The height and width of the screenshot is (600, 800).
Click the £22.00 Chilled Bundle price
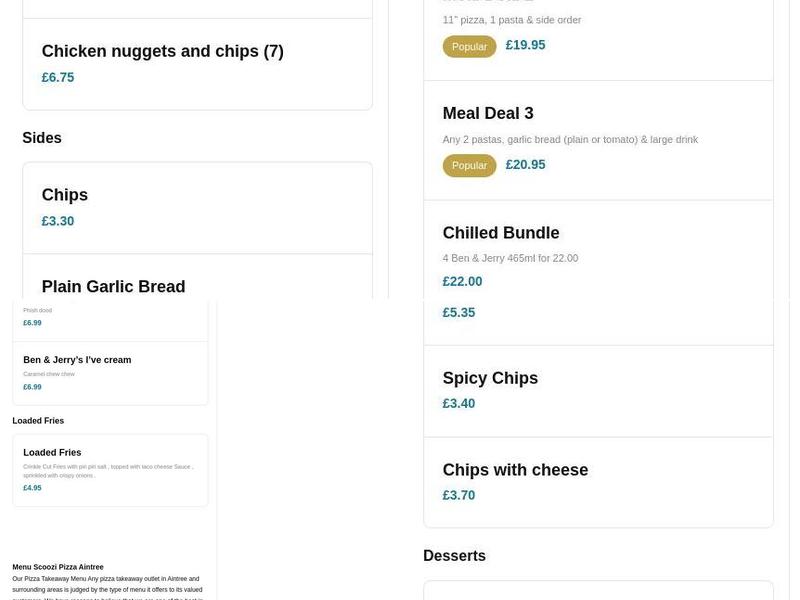[x=462, y=282]
